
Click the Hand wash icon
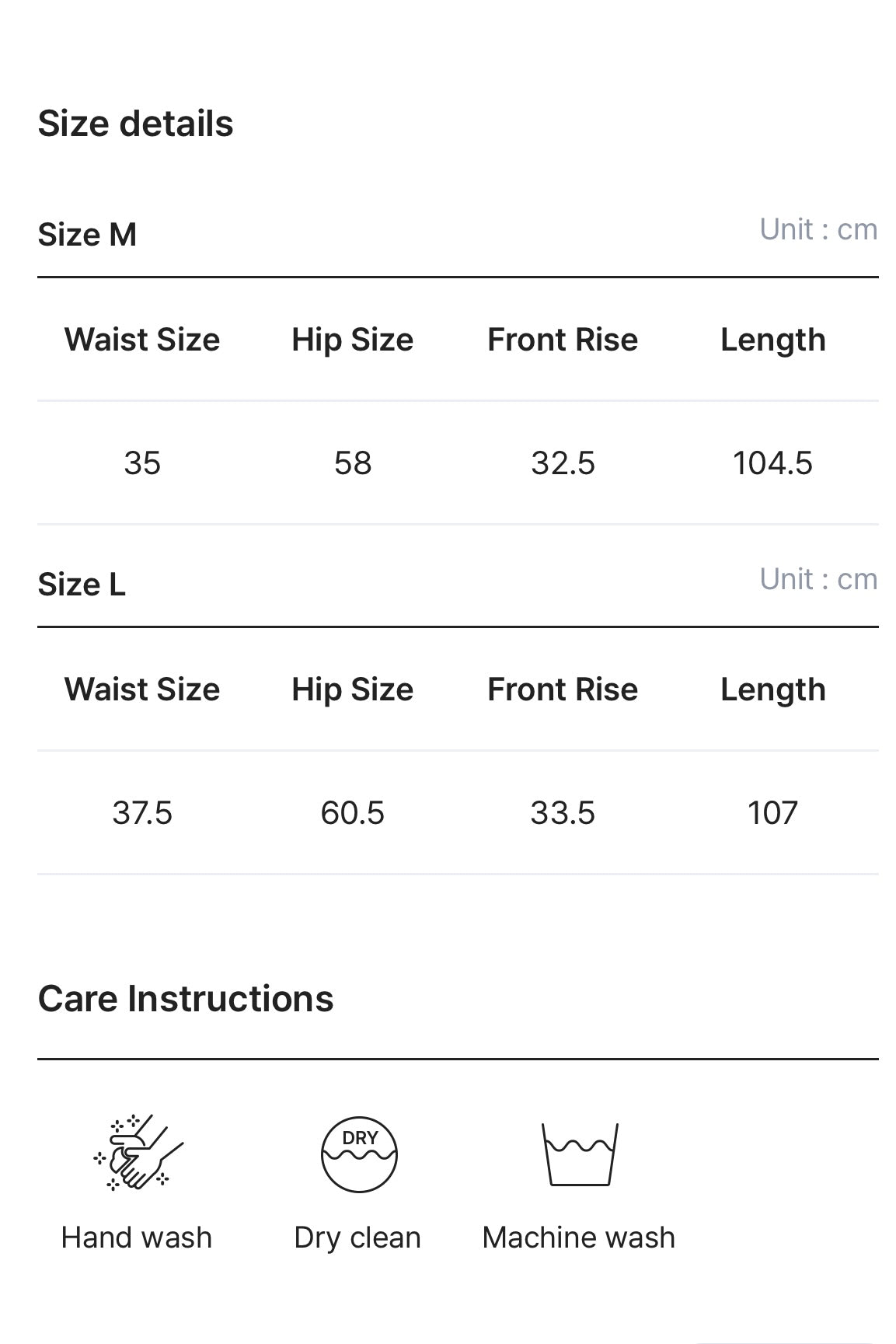pyautogui.click(x=138, y=1153)
